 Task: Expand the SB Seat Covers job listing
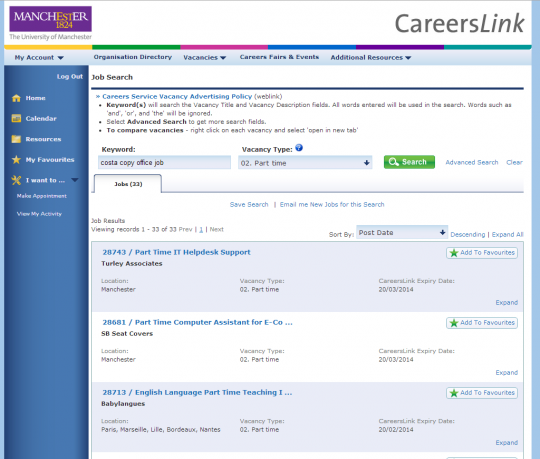(x=507, y=373)
